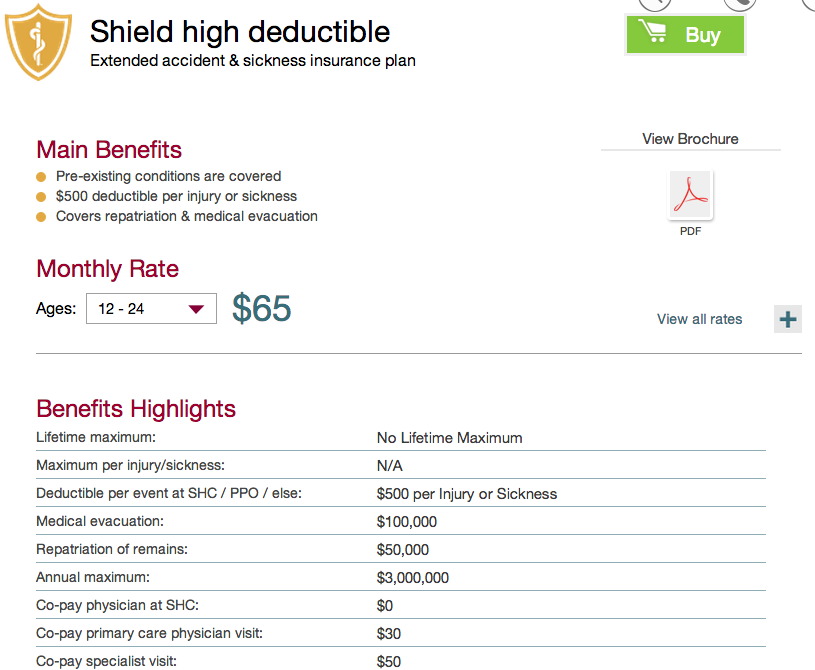Click the gold Shield plan logo
Screen dimensions: 815x670
(38, 42)
